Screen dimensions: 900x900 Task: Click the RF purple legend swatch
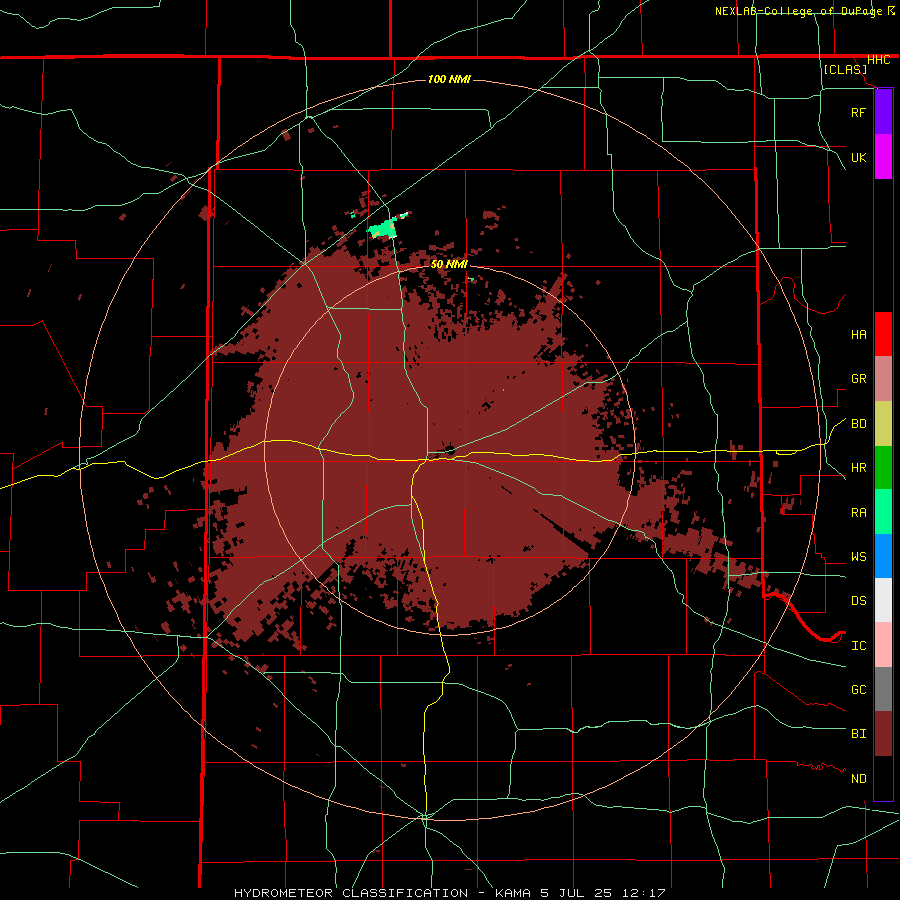(x=883, y=112)
